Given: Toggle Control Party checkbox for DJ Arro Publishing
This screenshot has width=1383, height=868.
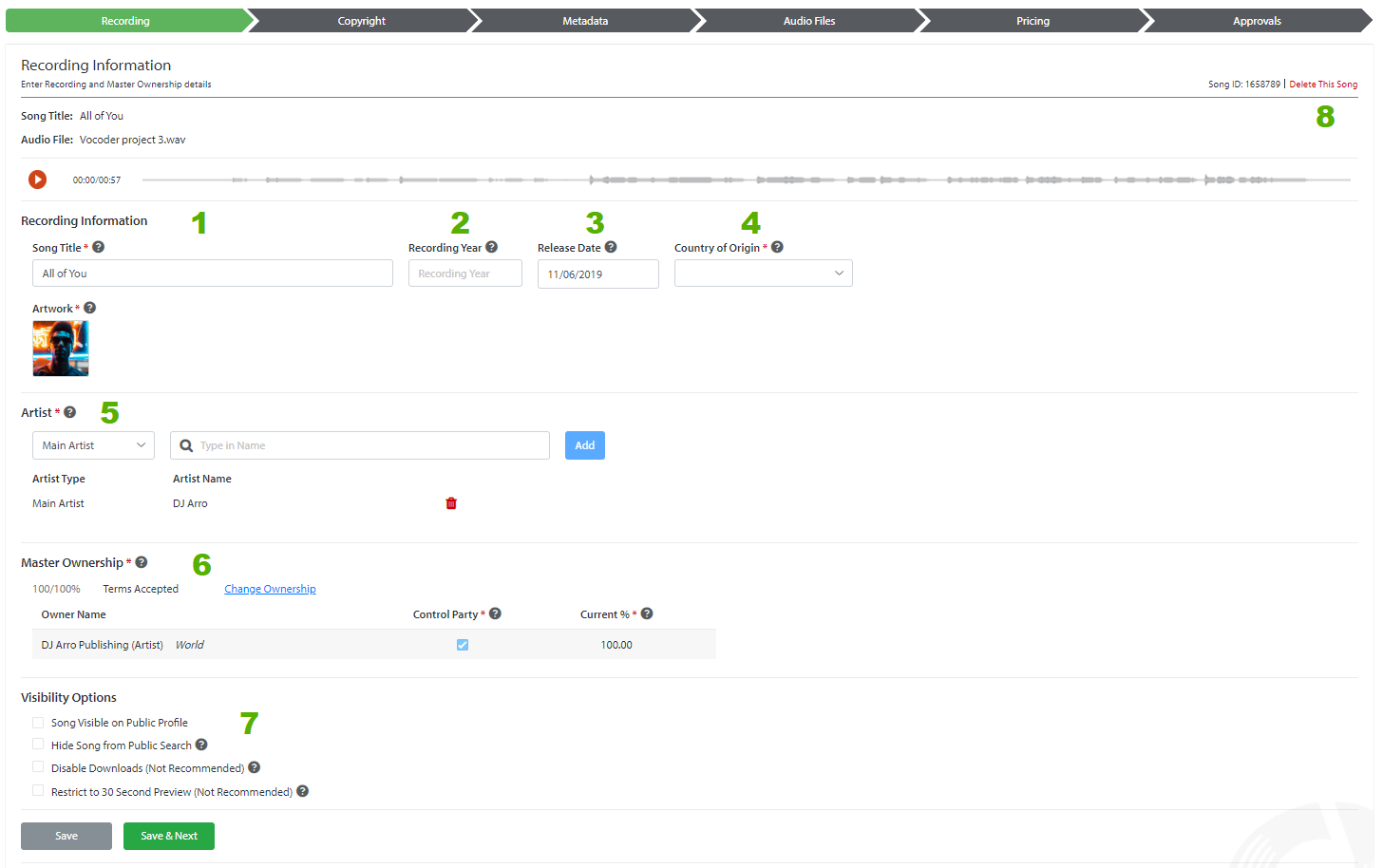Looking at the screenshot, I should pyautogui.click(x=463, y=645).
